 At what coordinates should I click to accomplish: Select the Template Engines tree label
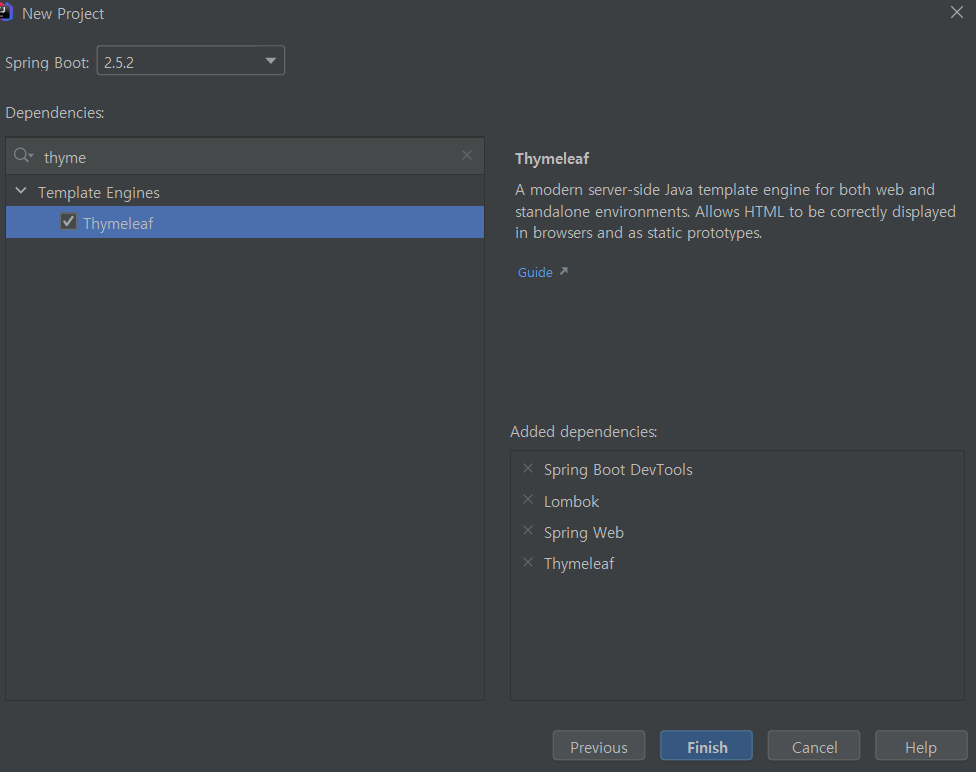coord(99,193)
